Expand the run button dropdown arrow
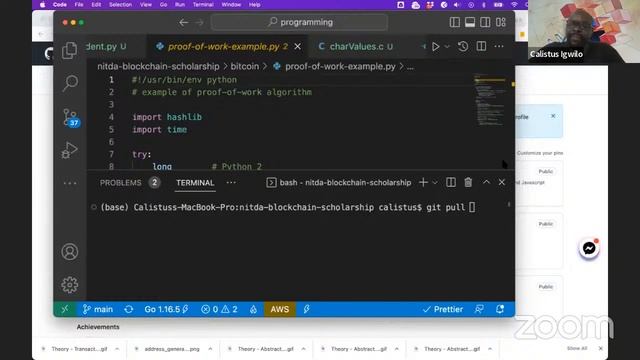Viewport: 640px width, 360px height. [447, 47]
